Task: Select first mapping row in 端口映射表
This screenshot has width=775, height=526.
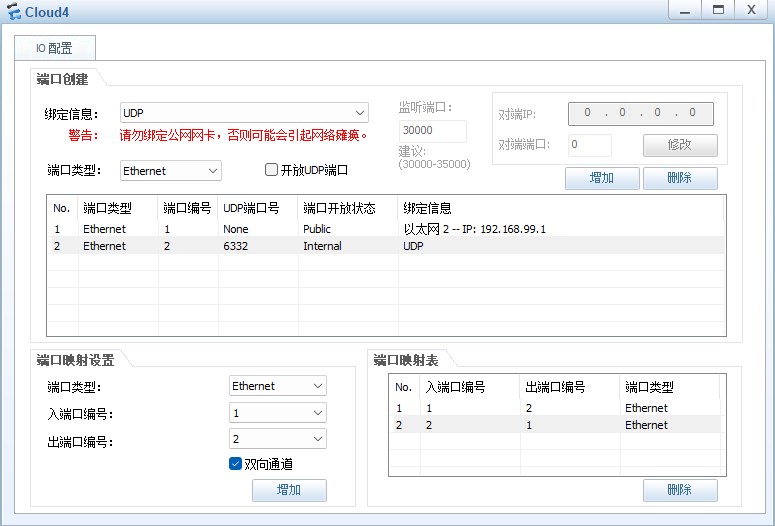Action: coord(555,408)
